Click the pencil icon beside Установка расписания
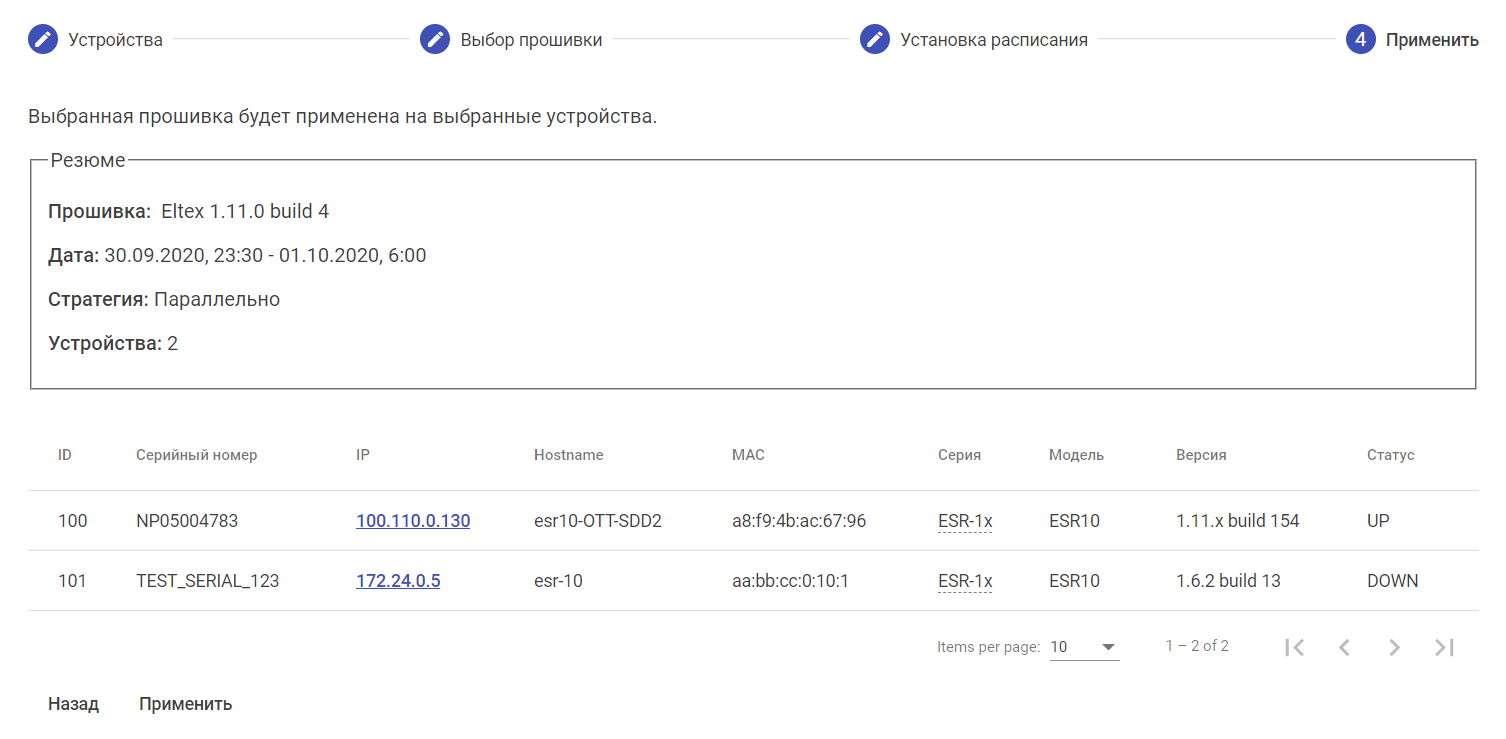Screen dimensions: 1506x739 pos(875,40)
